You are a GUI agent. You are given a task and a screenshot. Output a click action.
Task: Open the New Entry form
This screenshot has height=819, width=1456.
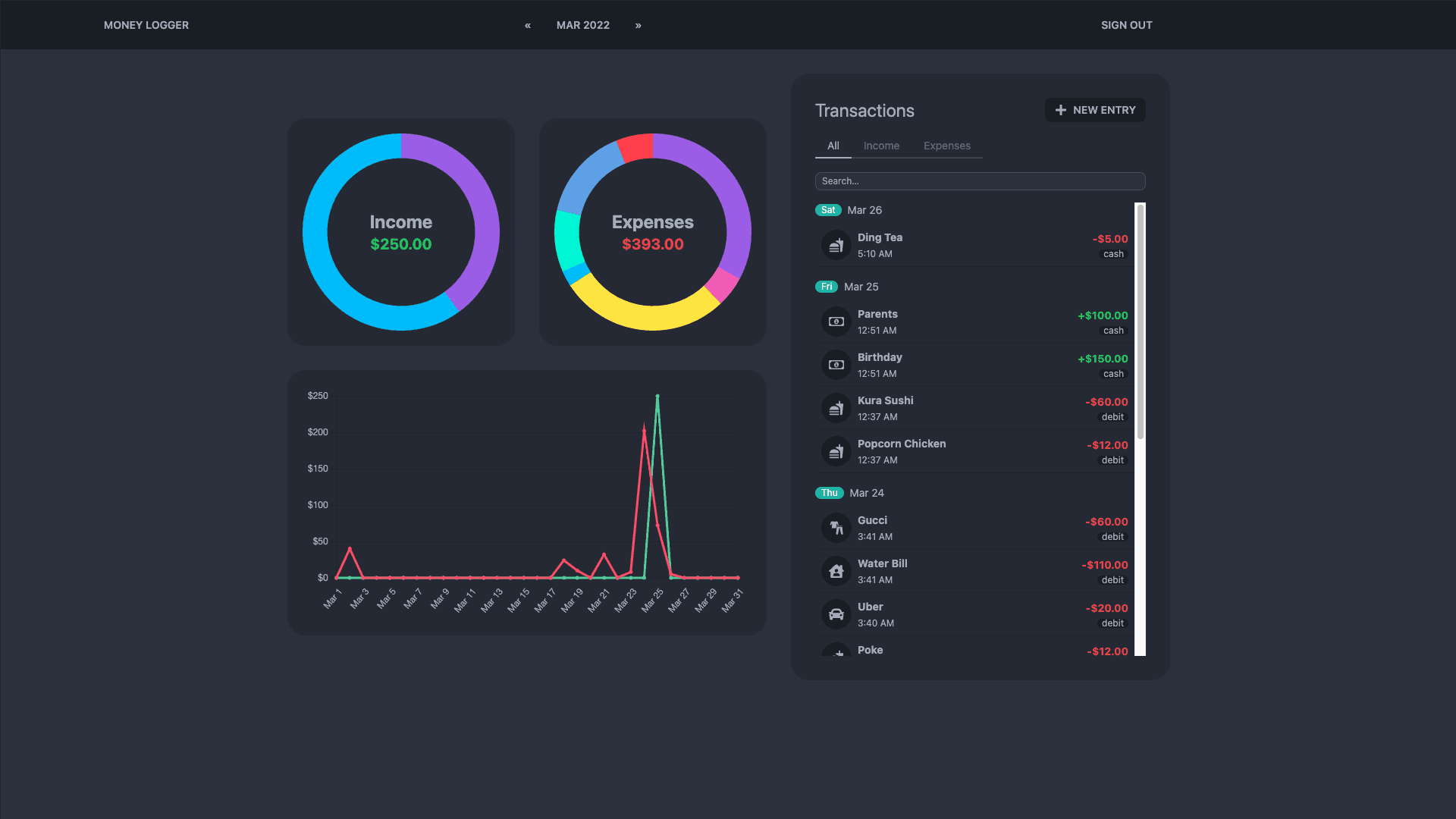coord(1095,110)
